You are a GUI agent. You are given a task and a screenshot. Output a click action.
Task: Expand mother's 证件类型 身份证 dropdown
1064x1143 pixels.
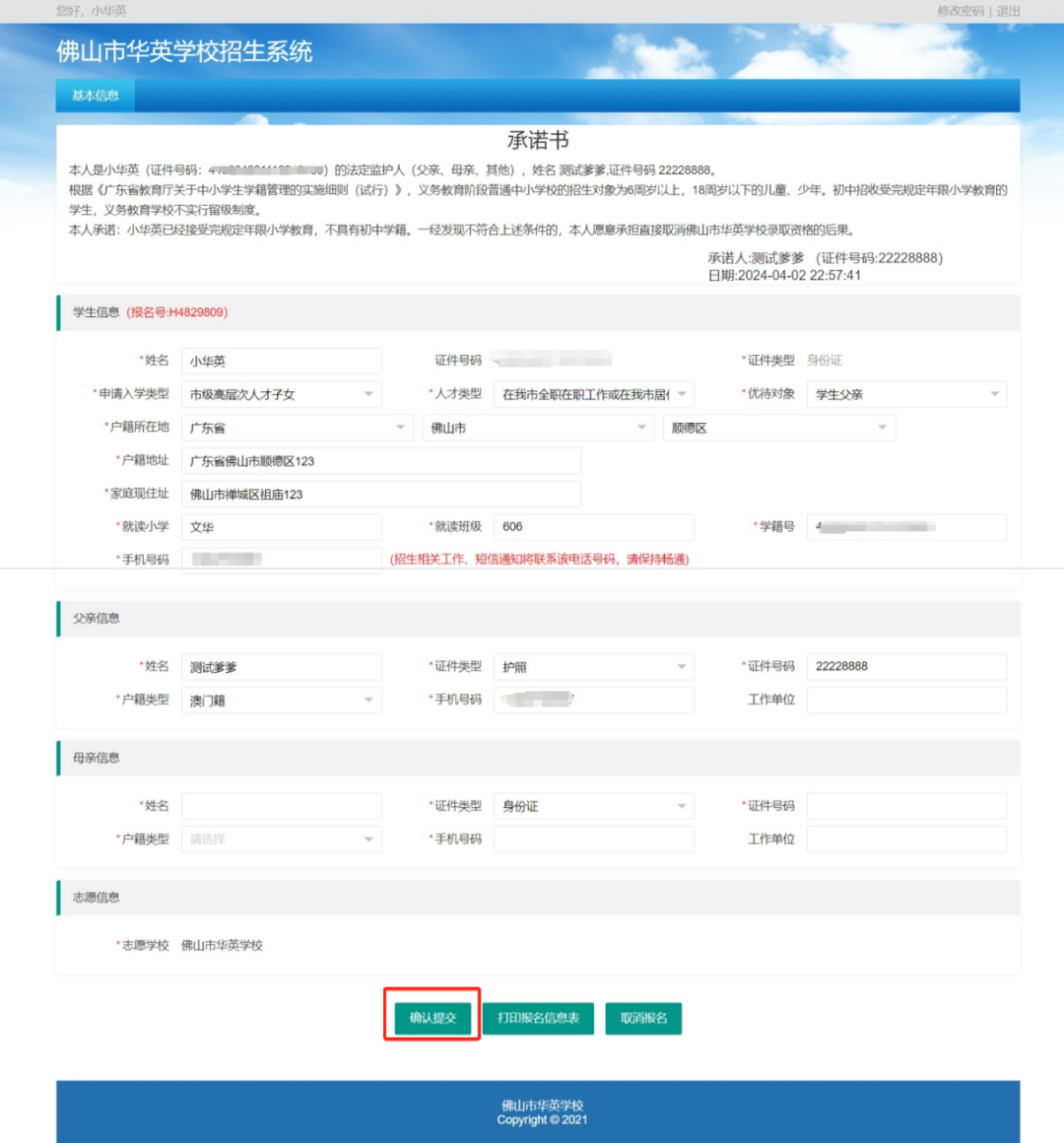(x=593, y=806)
